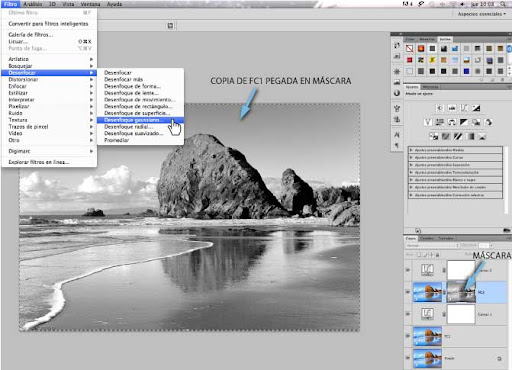Click the lock all icon in Layers panel
Screen dimensions: 512x370
pos(438,255)
